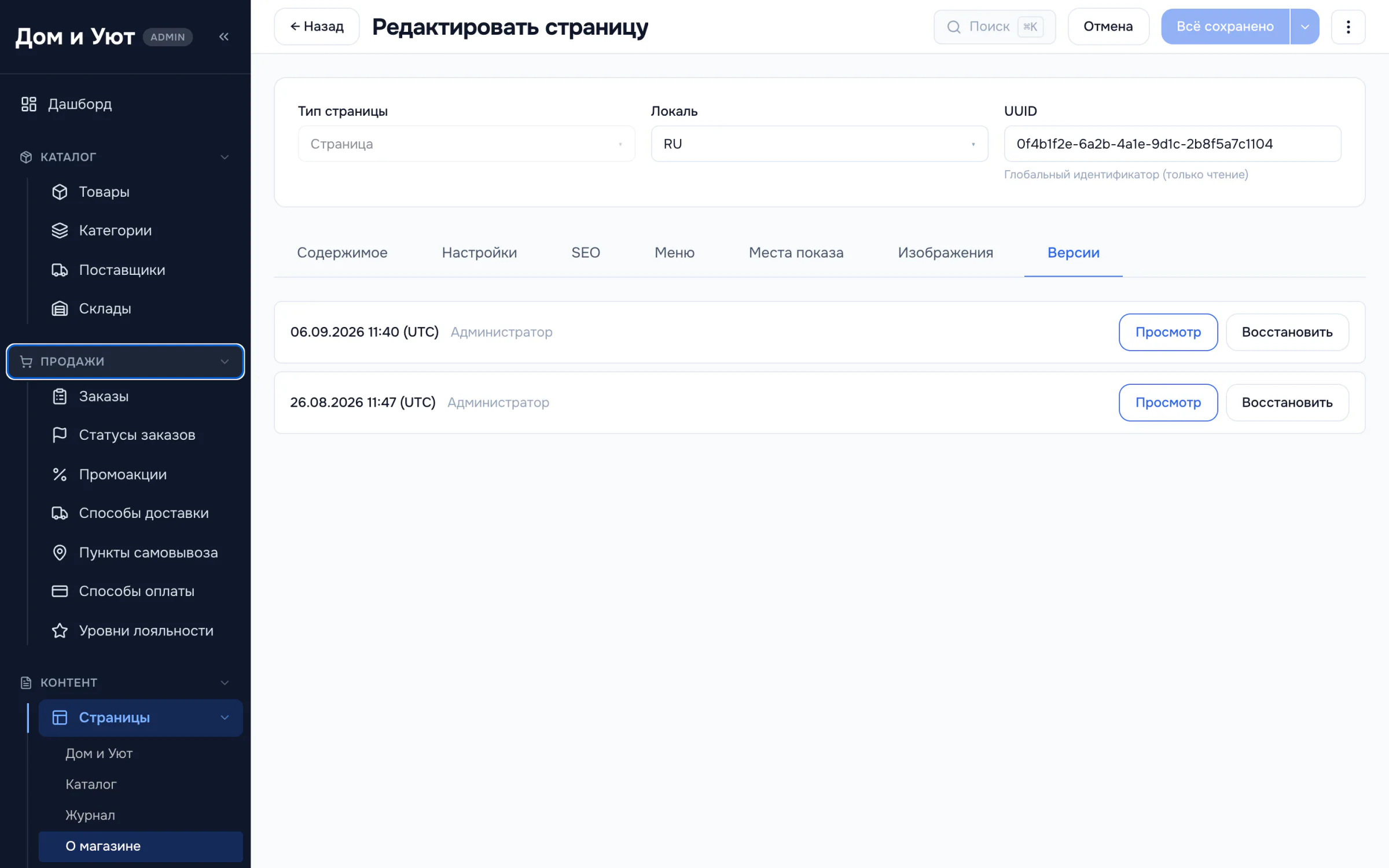Click the search magnifier icon
The width and height of the screenshot is (1389, 868).
click(954, 27)
